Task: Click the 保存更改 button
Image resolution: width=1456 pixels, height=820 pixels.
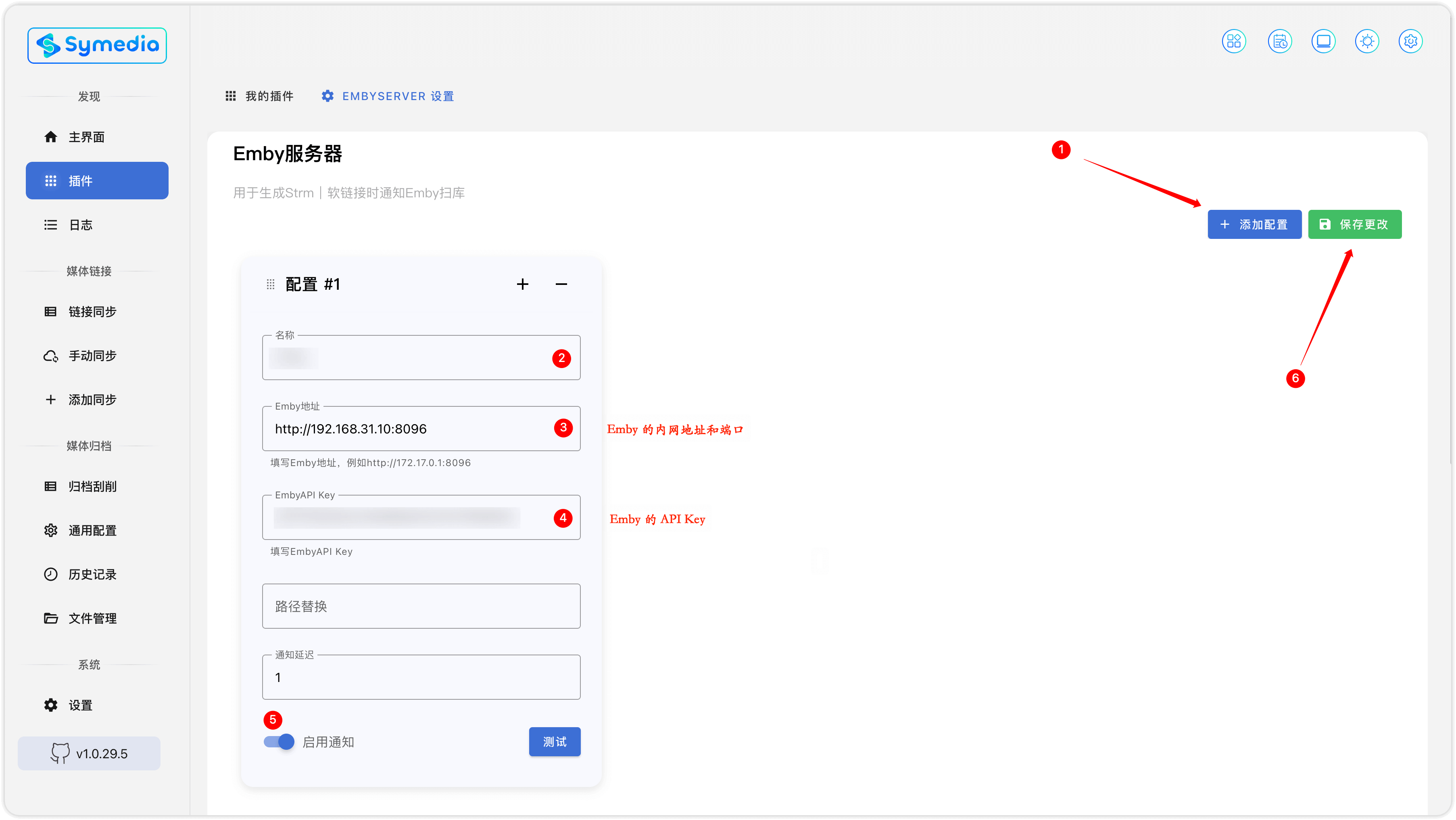Action: point(1355,224)
